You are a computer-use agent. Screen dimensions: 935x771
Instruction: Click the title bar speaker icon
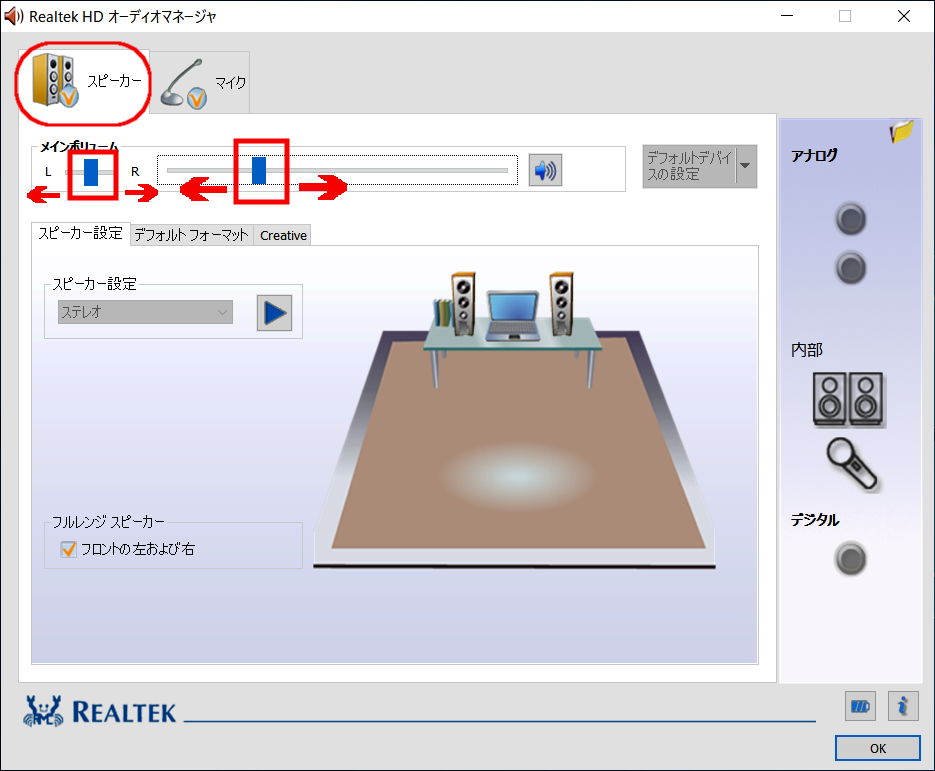click(13, 16)
